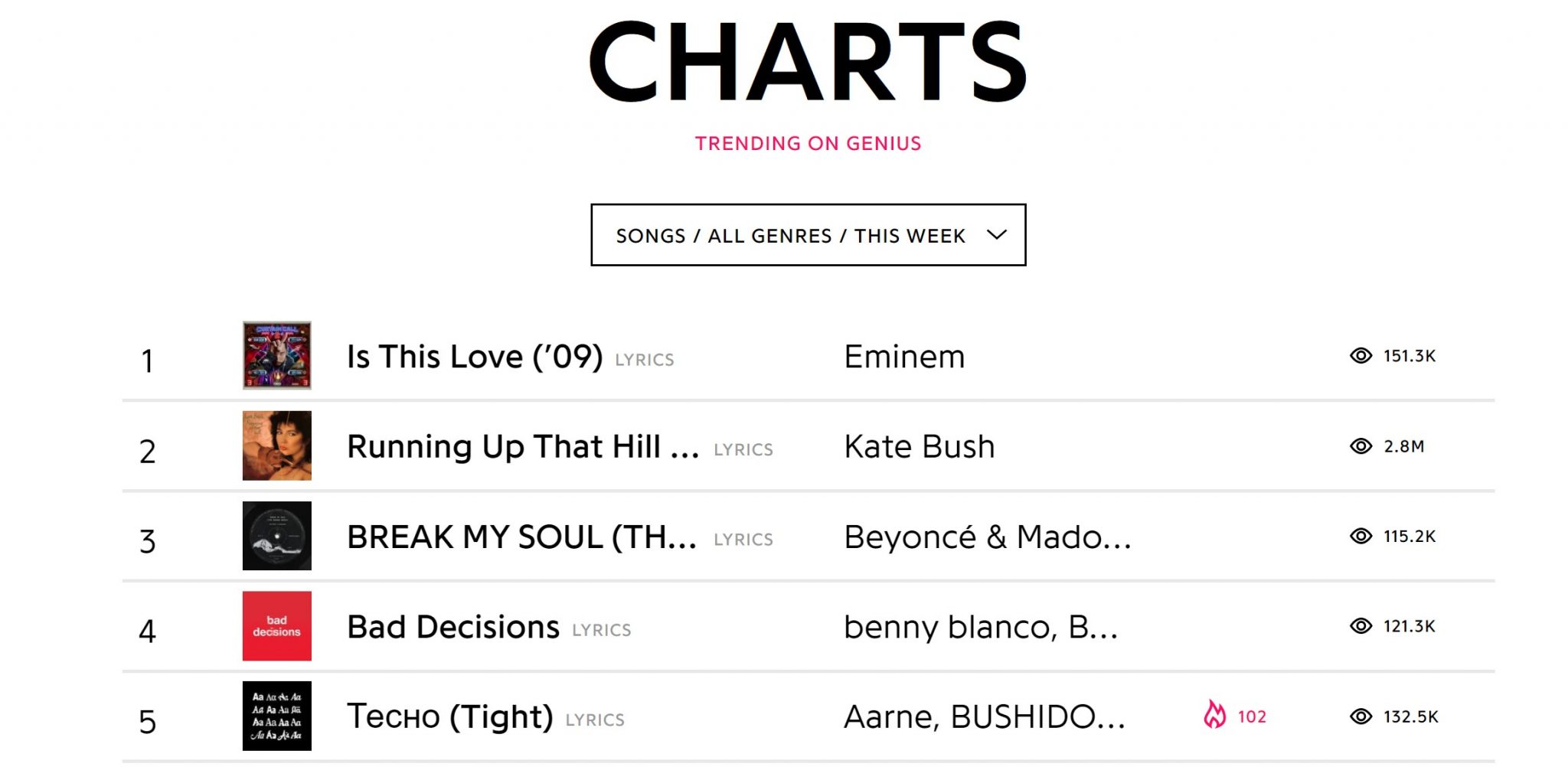The width and height of the screenshot is (1568, 767).
Task: Expand chart filter using the chevron arrow
Action: point(996,235)
